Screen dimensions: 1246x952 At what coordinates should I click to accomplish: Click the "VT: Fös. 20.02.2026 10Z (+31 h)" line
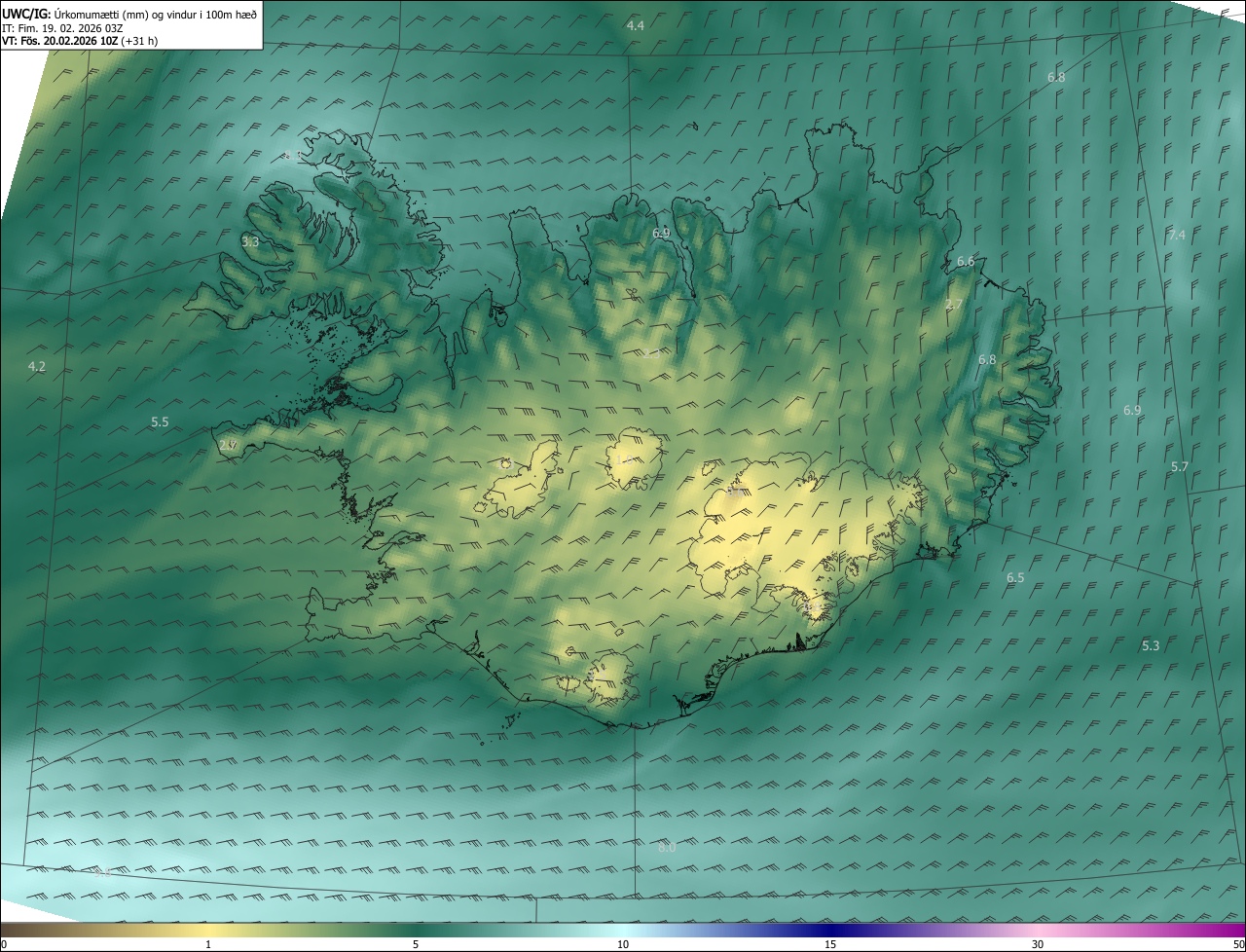coord(80,41)
